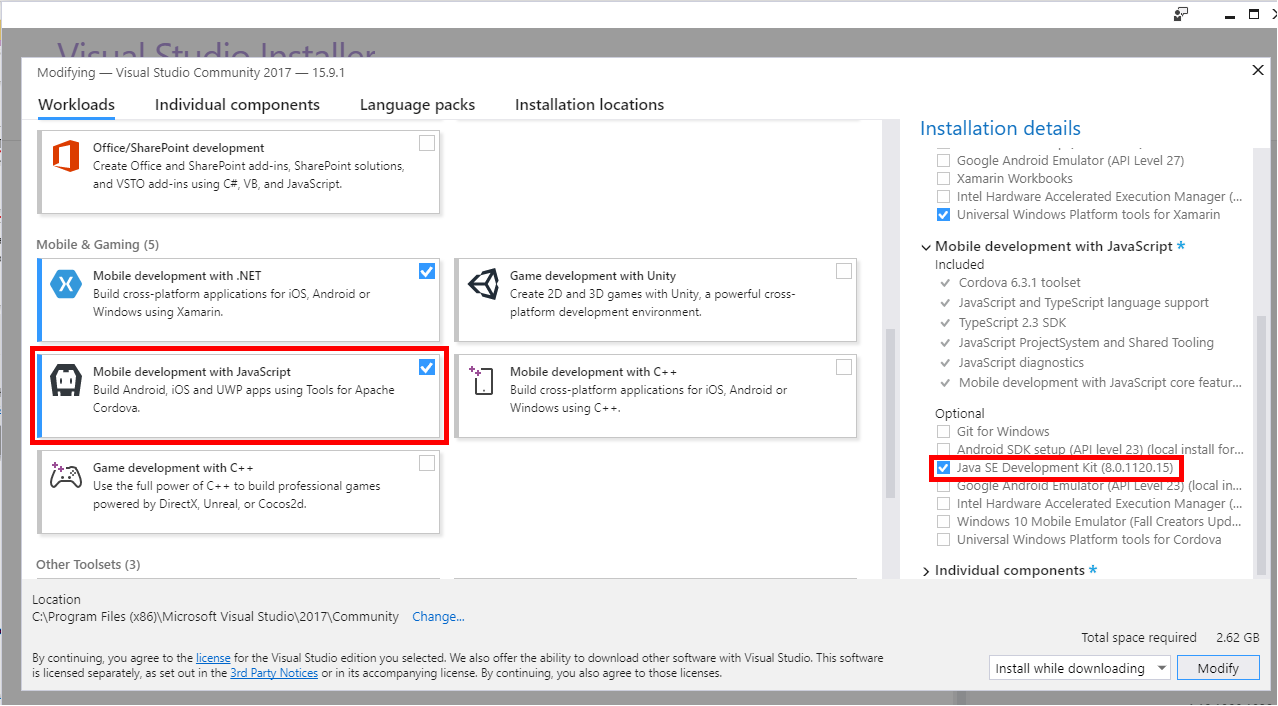
Task: Check the Game development with Unity checkbox
Action: [x=844, y=271]
